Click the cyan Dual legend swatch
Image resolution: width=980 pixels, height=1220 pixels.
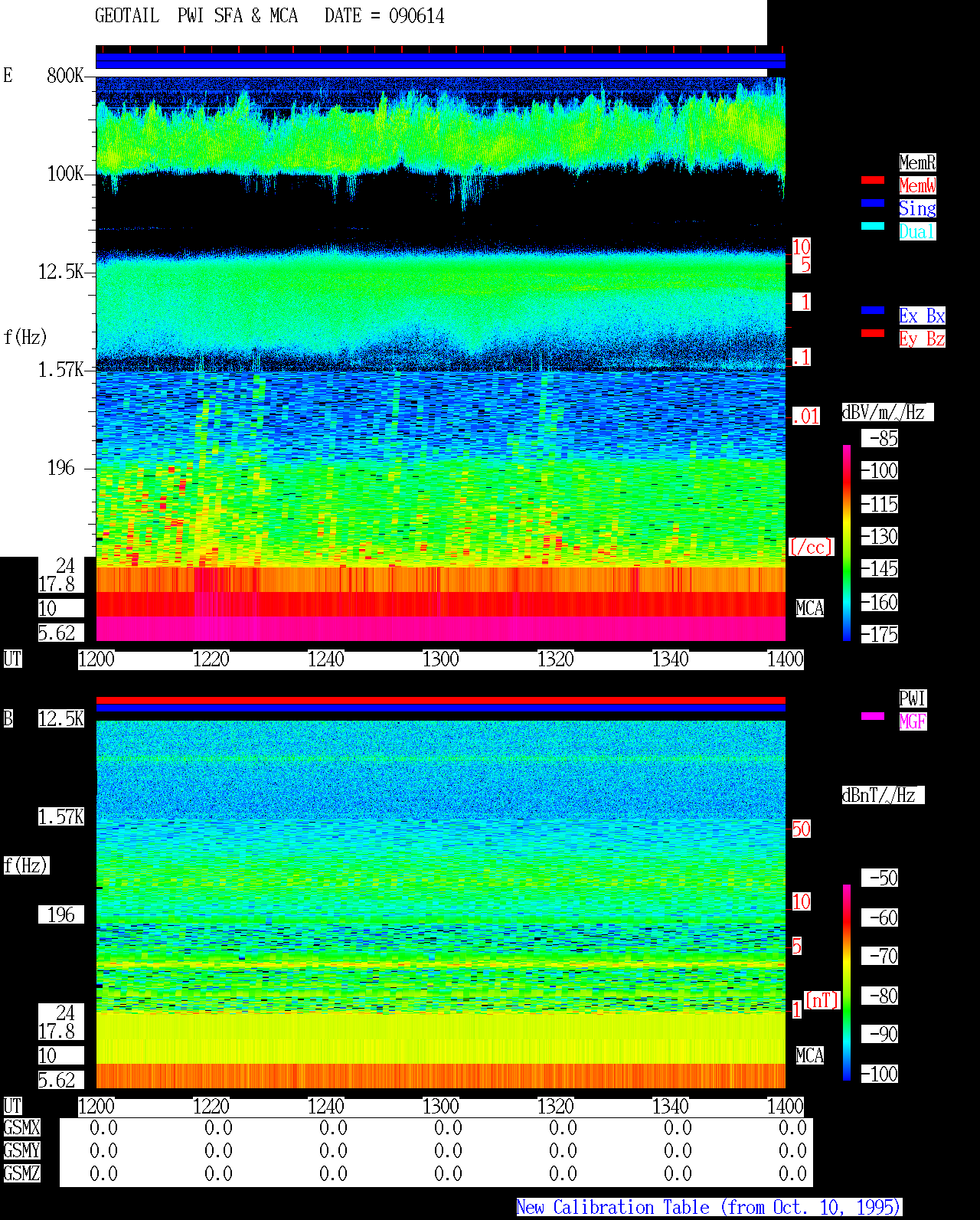[x=873, y=226]
